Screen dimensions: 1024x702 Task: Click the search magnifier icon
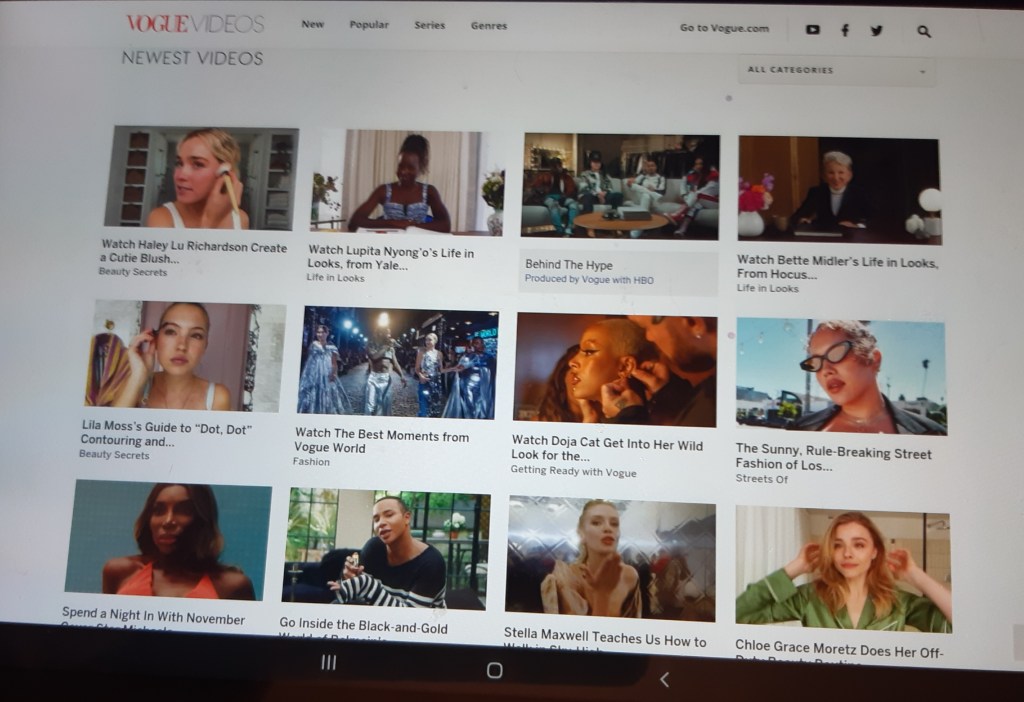pyautogui.click(x=923, y=31)
